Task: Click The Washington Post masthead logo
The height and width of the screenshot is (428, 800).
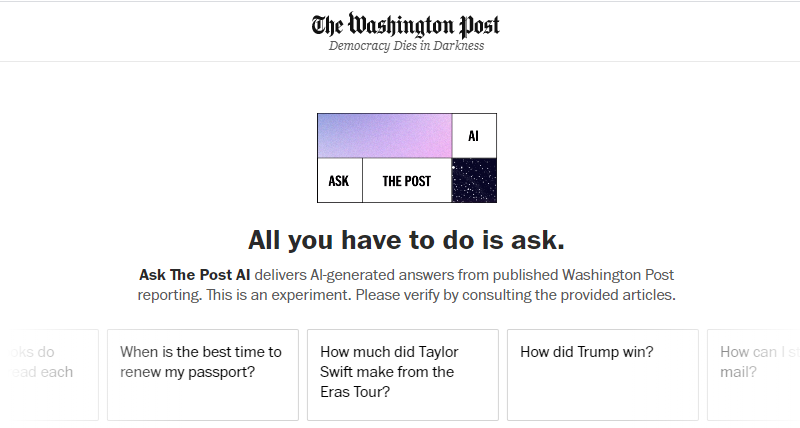Action: coord(405,25)
